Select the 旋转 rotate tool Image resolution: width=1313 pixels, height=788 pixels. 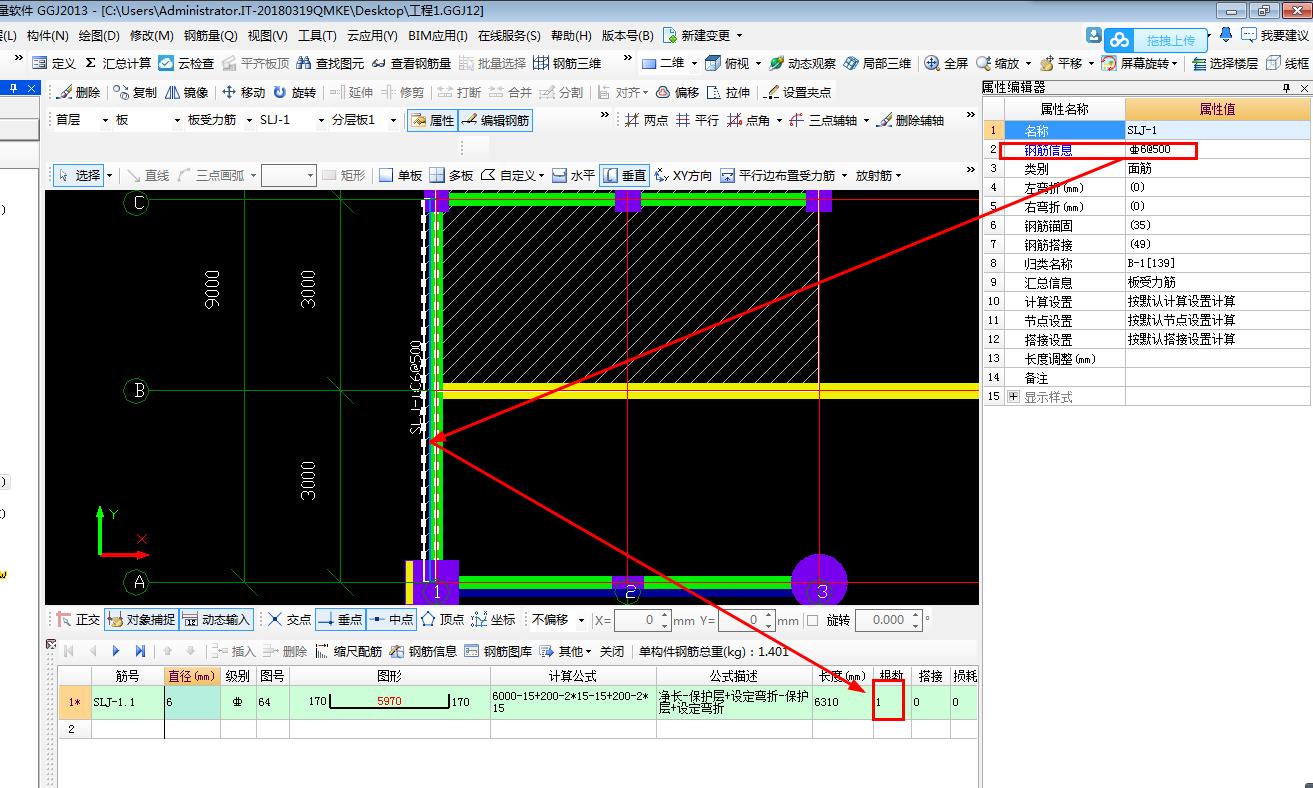(x=295, y=92)
